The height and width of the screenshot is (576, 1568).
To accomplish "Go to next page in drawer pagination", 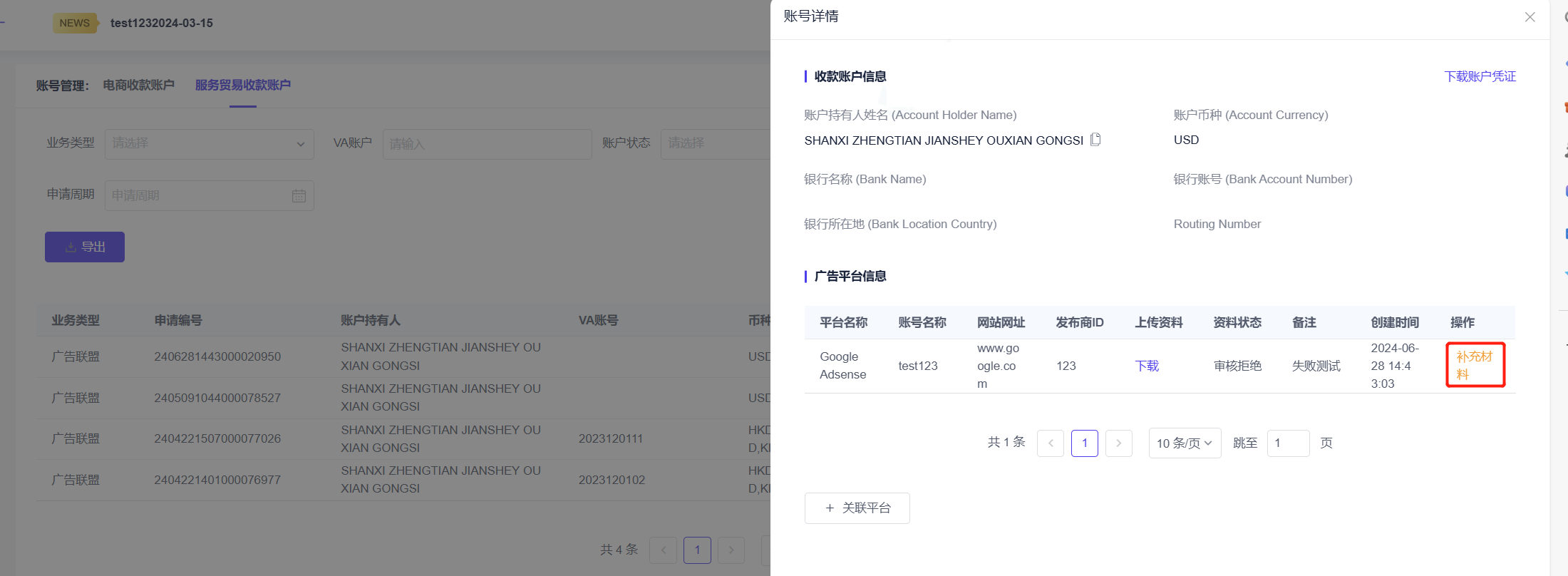I will 1118,443.
